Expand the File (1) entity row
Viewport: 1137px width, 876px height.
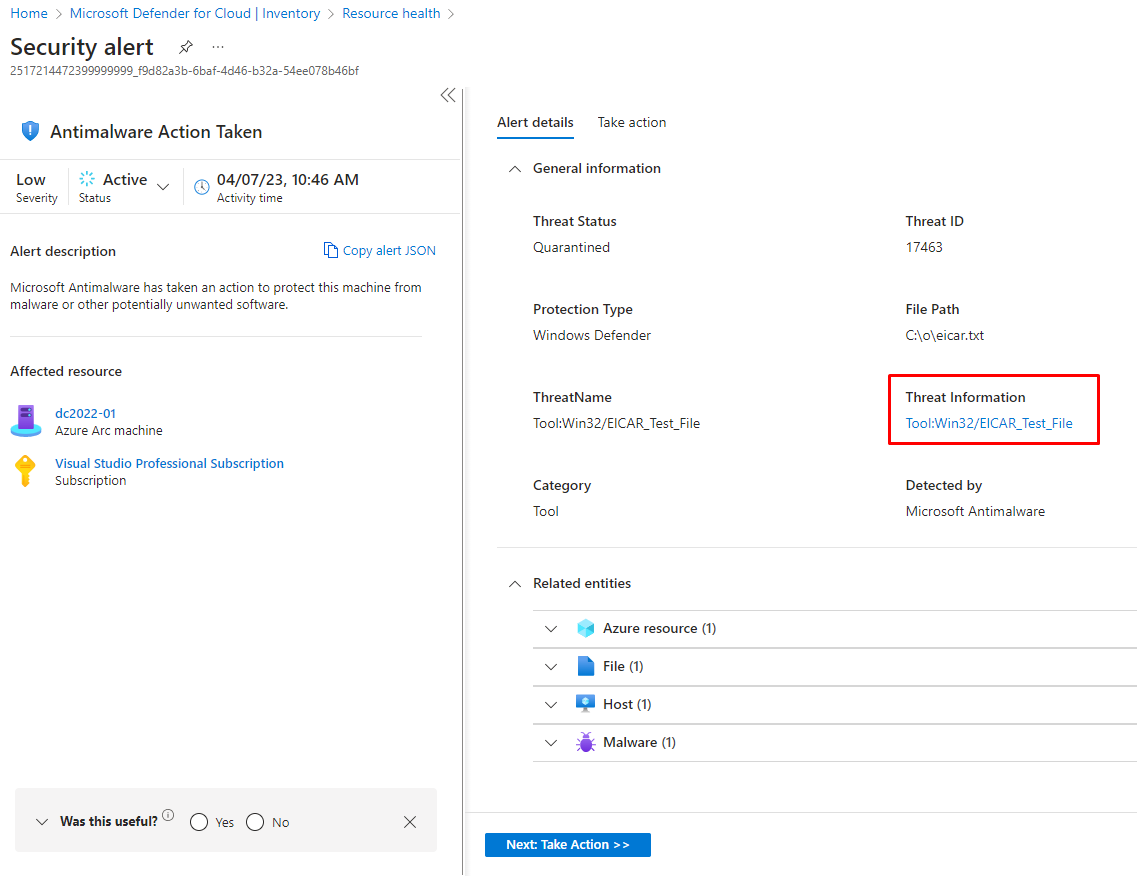(x=550, y=667)
